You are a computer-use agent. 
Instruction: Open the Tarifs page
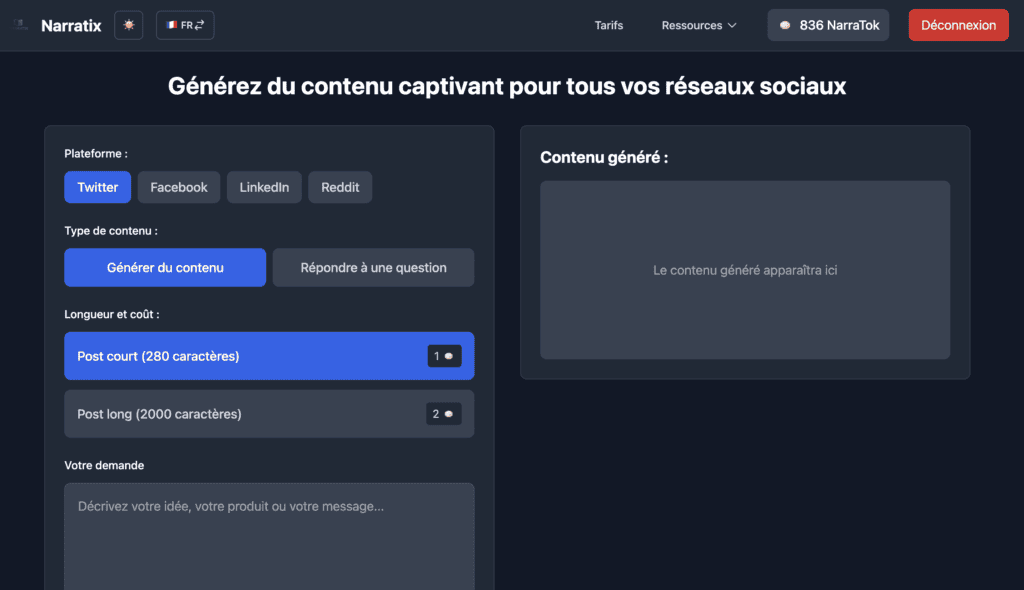pos(608,25)
